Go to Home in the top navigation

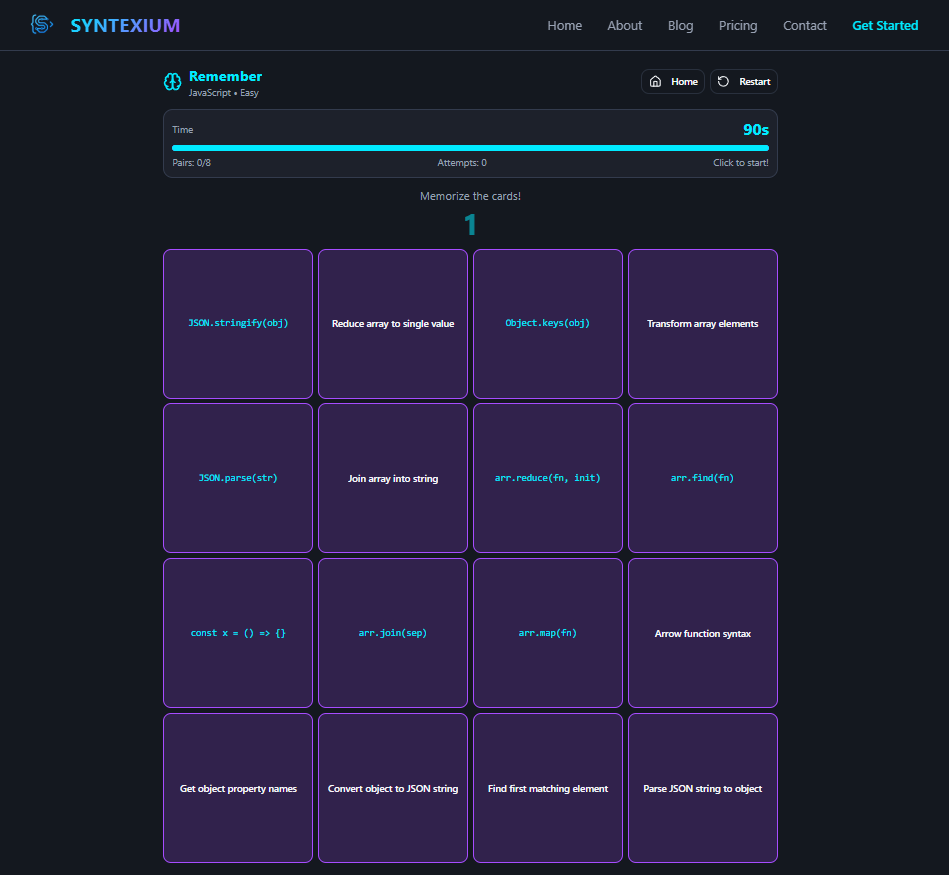(564, 25)
